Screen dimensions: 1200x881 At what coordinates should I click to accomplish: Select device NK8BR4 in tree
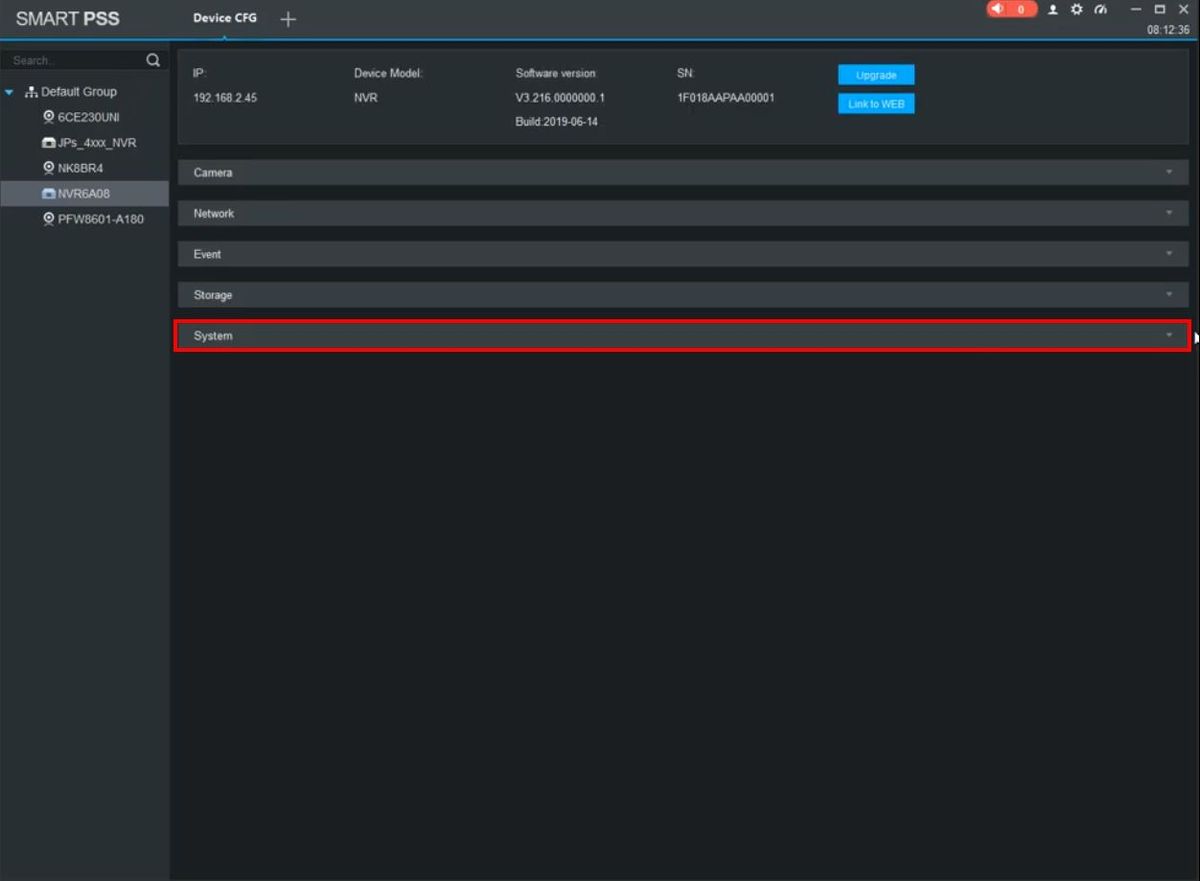click(x=80, y=168)
